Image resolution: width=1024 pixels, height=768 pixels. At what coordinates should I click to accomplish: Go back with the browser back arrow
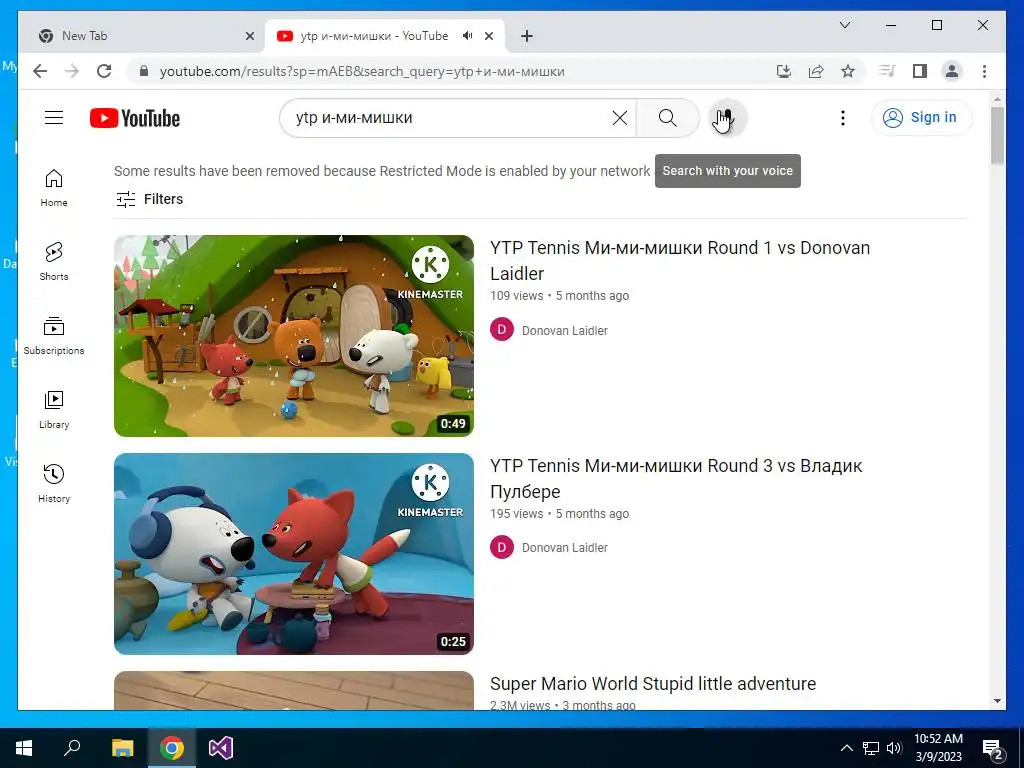[40, 71]
